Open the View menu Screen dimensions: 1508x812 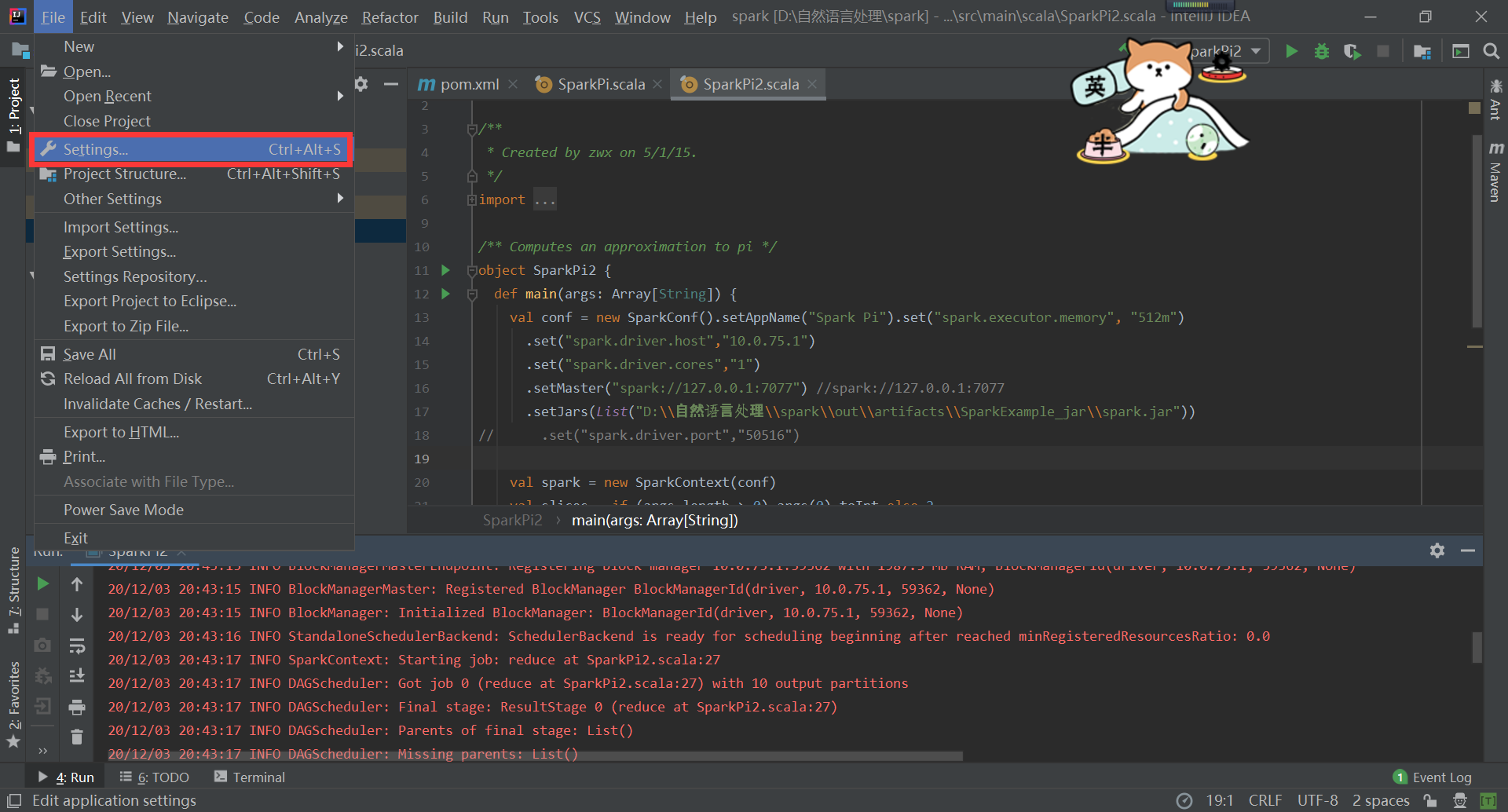tap(137, 17)
